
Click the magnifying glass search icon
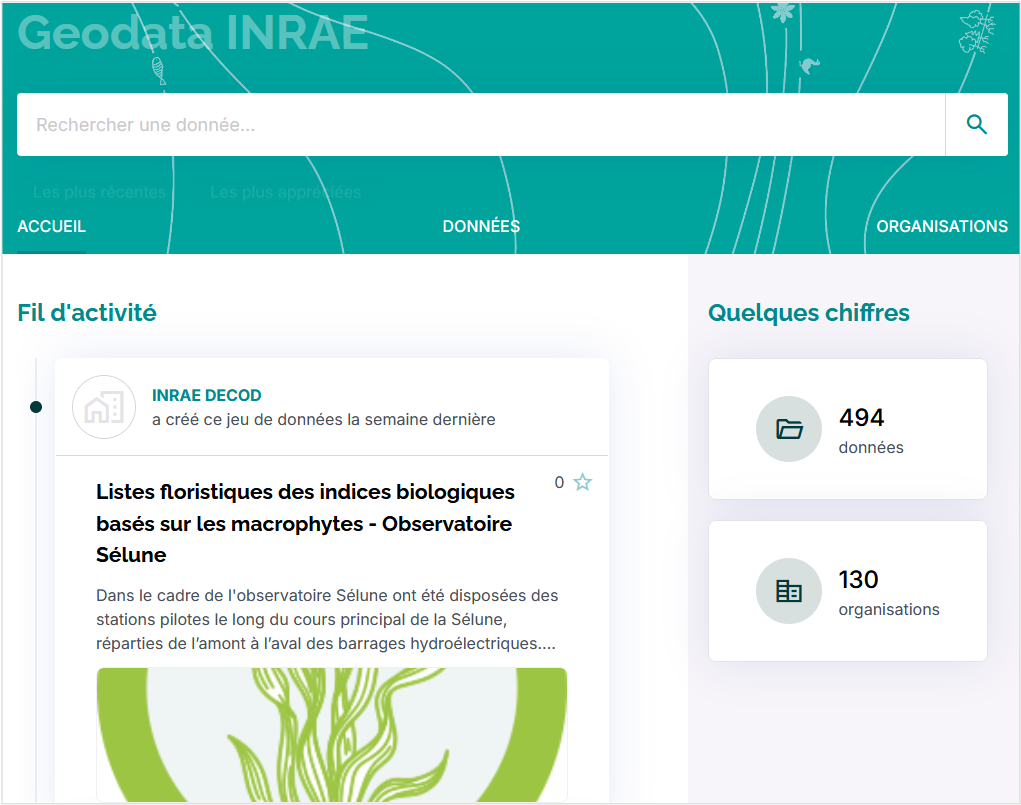pos(976,124)
